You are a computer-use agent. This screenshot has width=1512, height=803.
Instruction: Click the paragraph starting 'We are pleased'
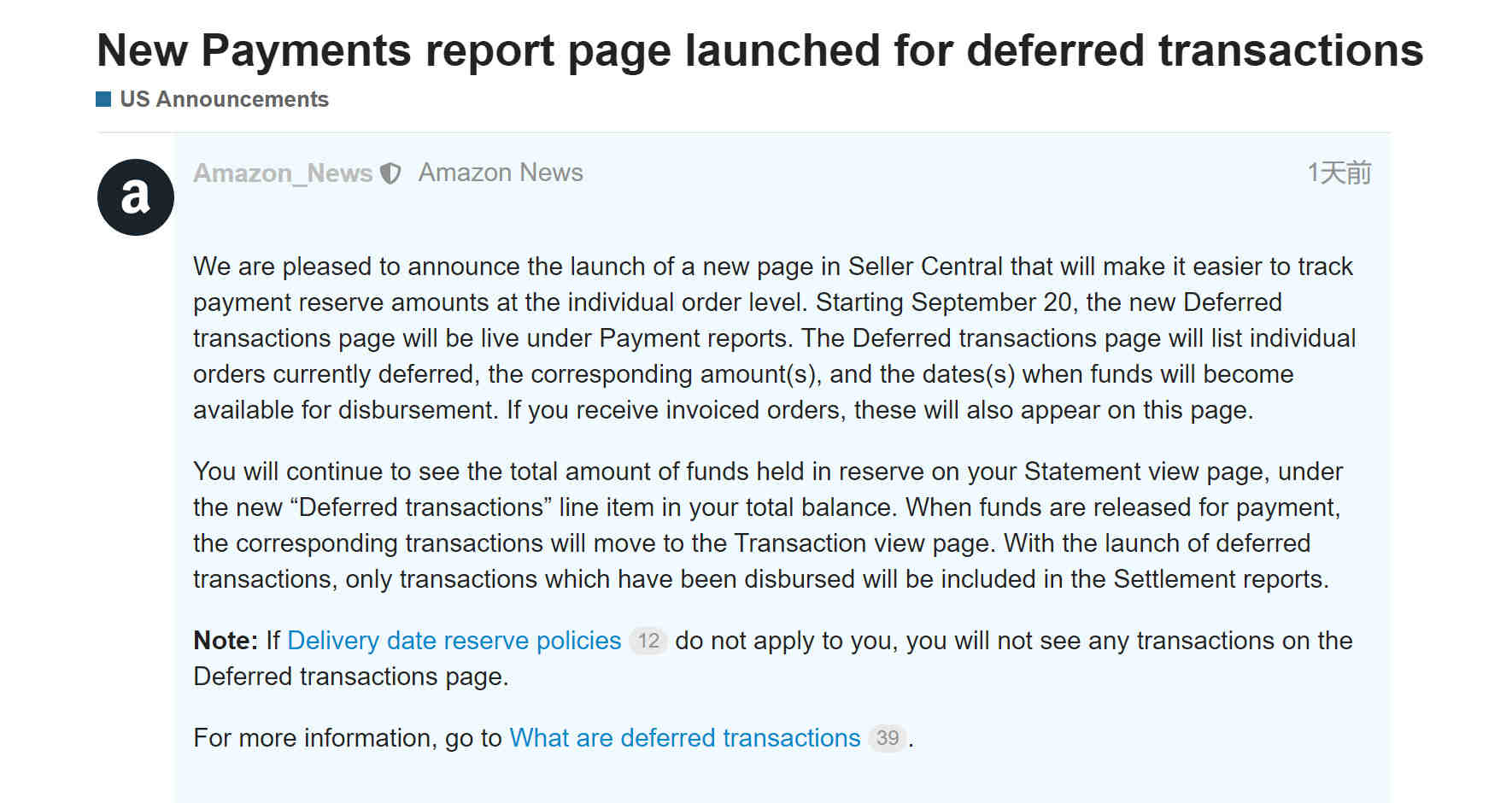click(x=774, y=338)
